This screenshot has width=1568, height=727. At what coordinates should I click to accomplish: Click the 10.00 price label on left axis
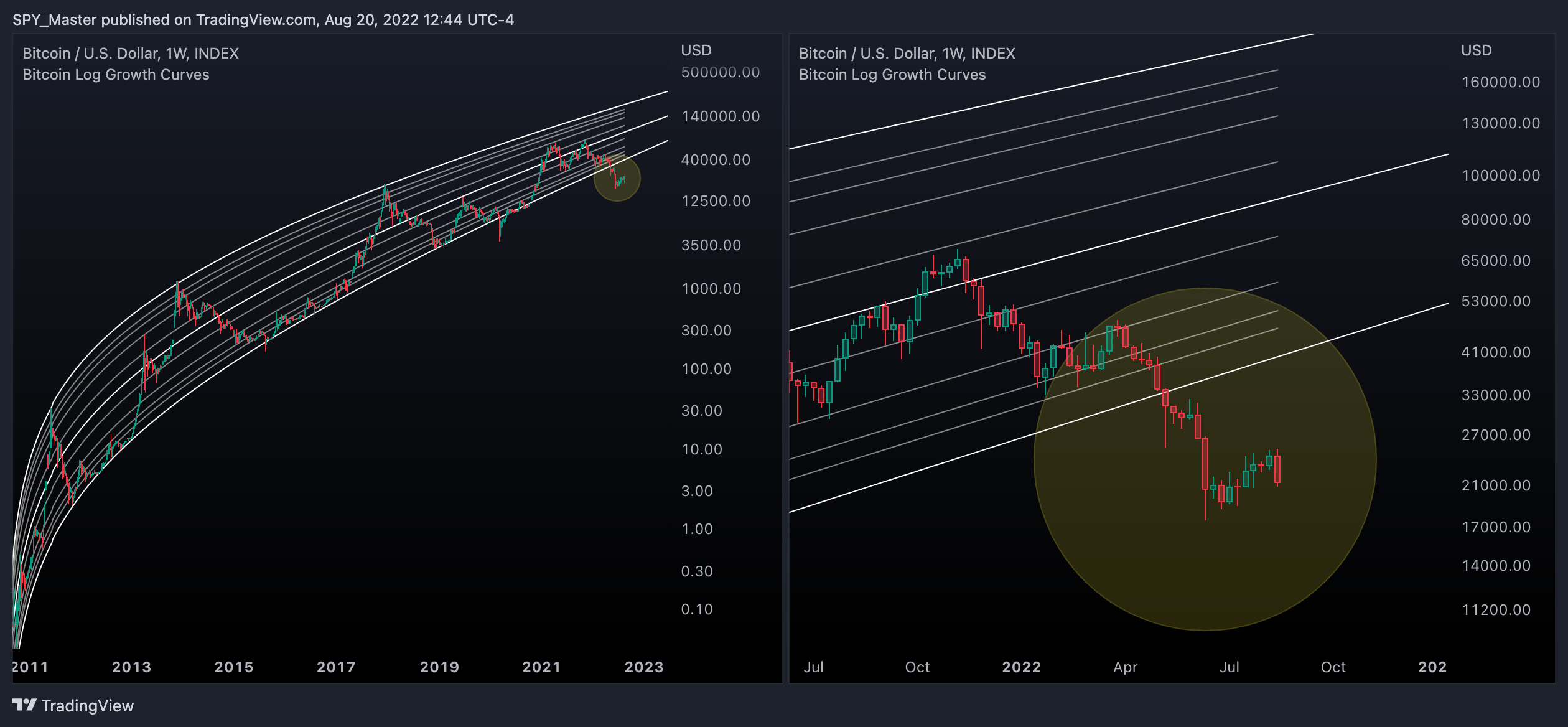(702, 449)
